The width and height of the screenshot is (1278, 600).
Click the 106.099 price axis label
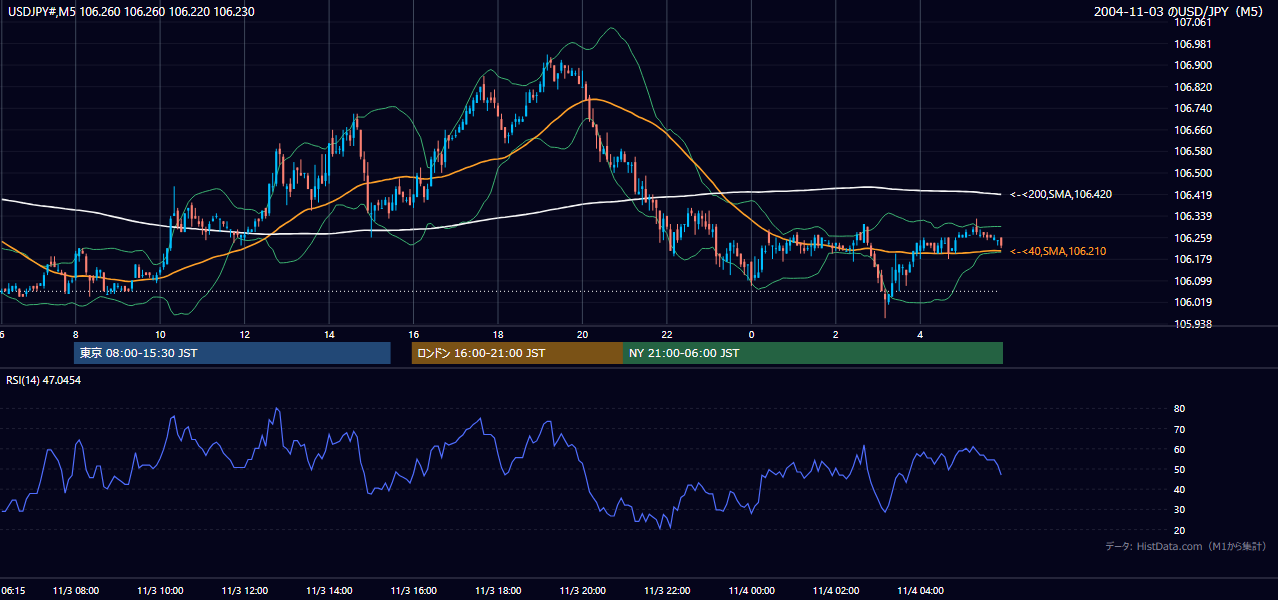[x=1193, y=281]
